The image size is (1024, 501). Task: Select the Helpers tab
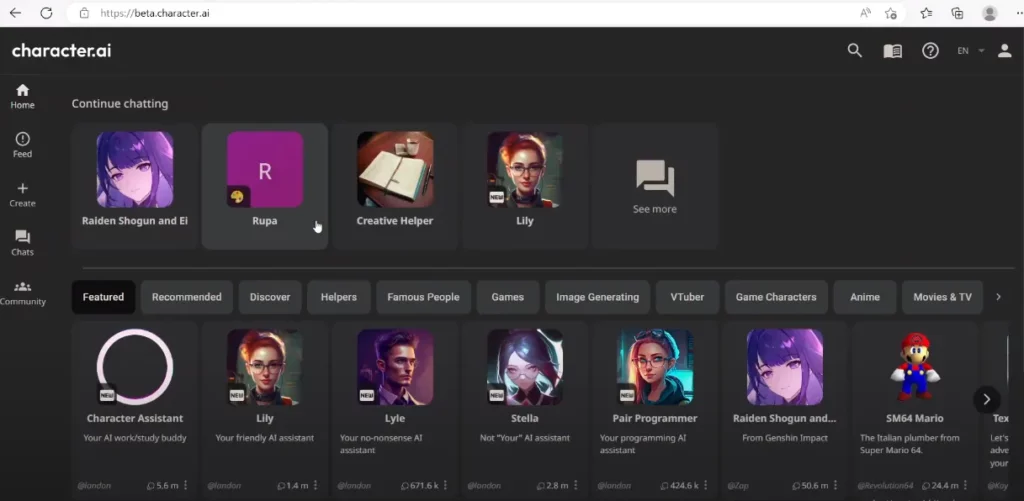click(x=339, y=297)
